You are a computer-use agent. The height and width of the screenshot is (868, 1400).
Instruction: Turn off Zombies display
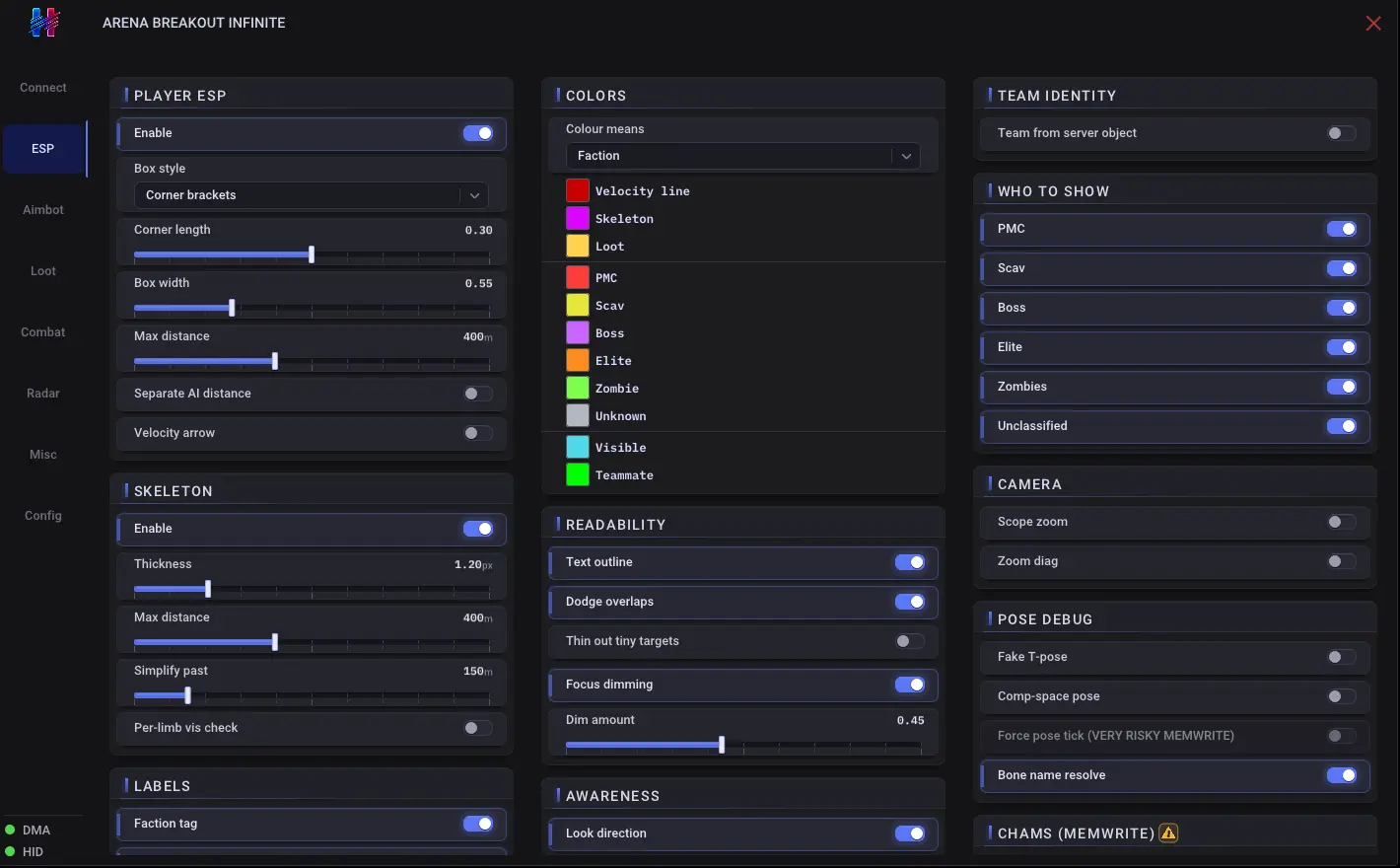(x=1342, y=387)
